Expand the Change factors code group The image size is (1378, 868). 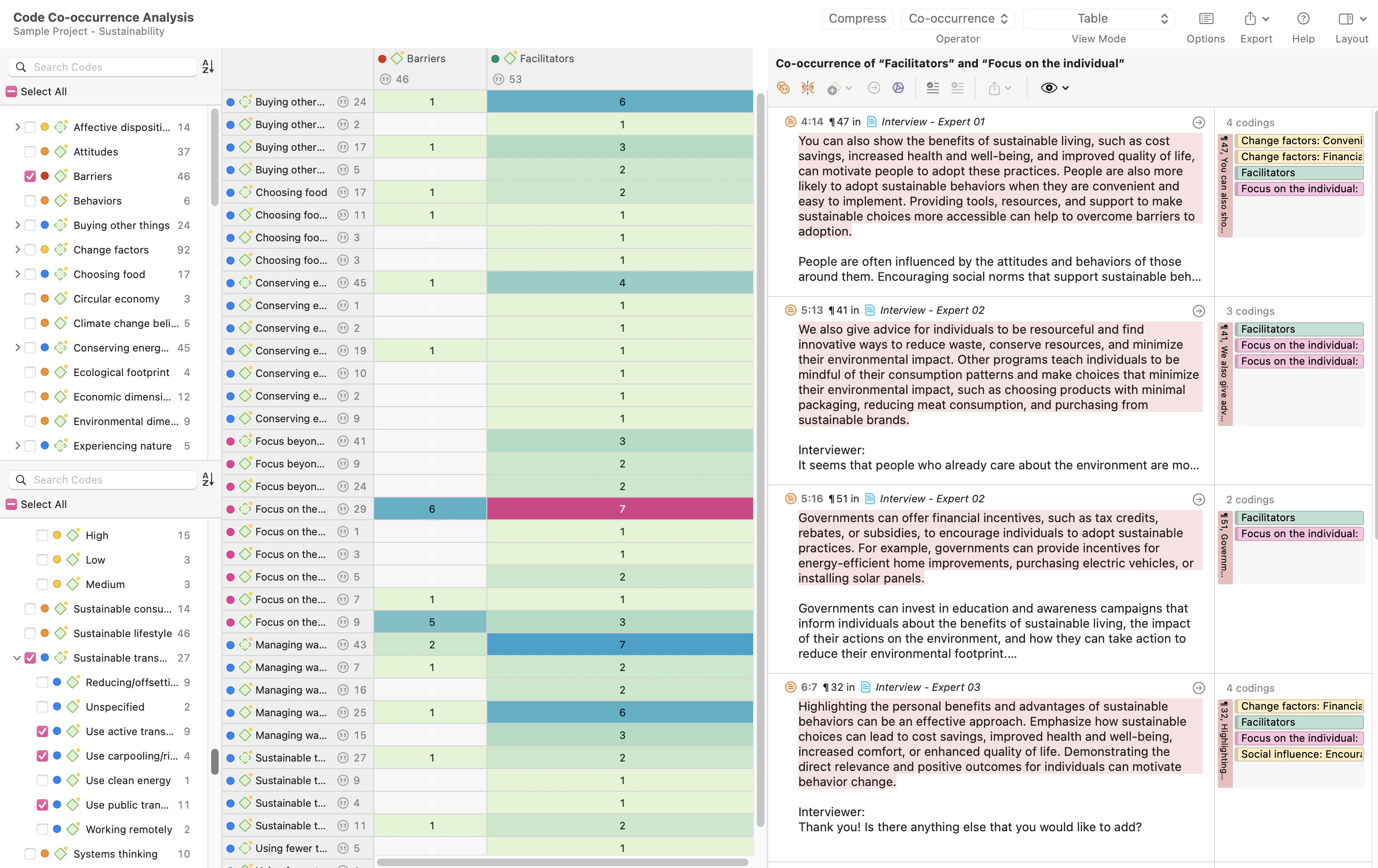tap(17, 249)
